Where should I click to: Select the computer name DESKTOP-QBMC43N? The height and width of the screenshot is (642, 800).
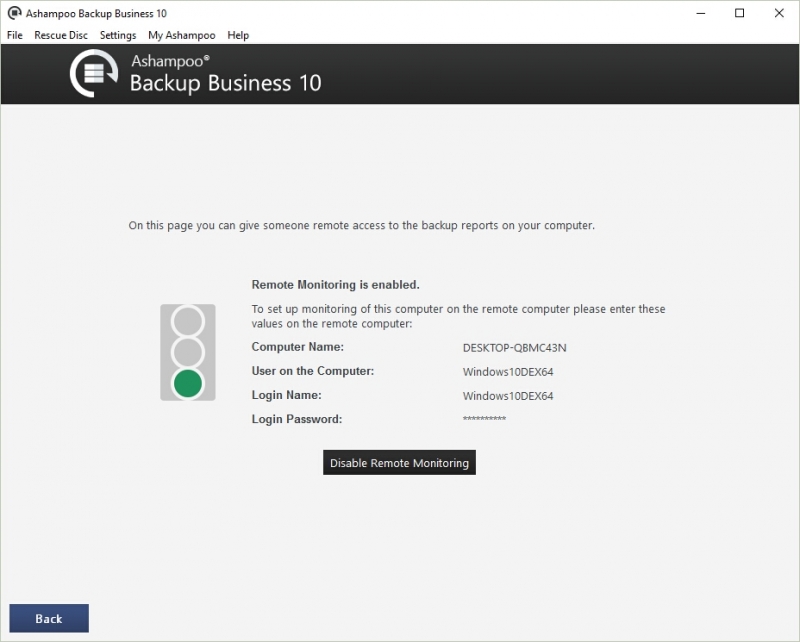(514, 348)
